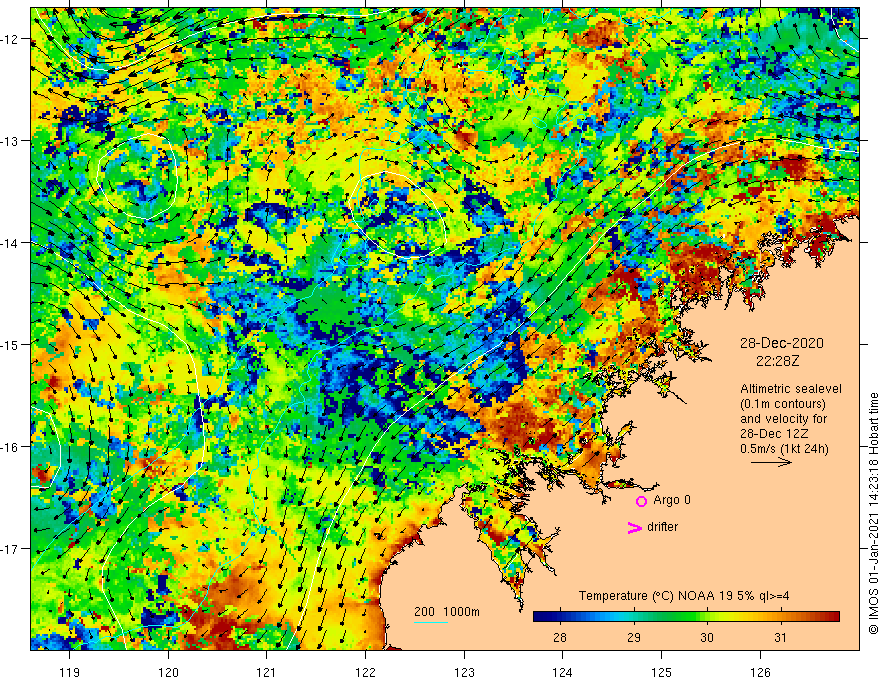Click the longitude label 119

pos(70,672)
